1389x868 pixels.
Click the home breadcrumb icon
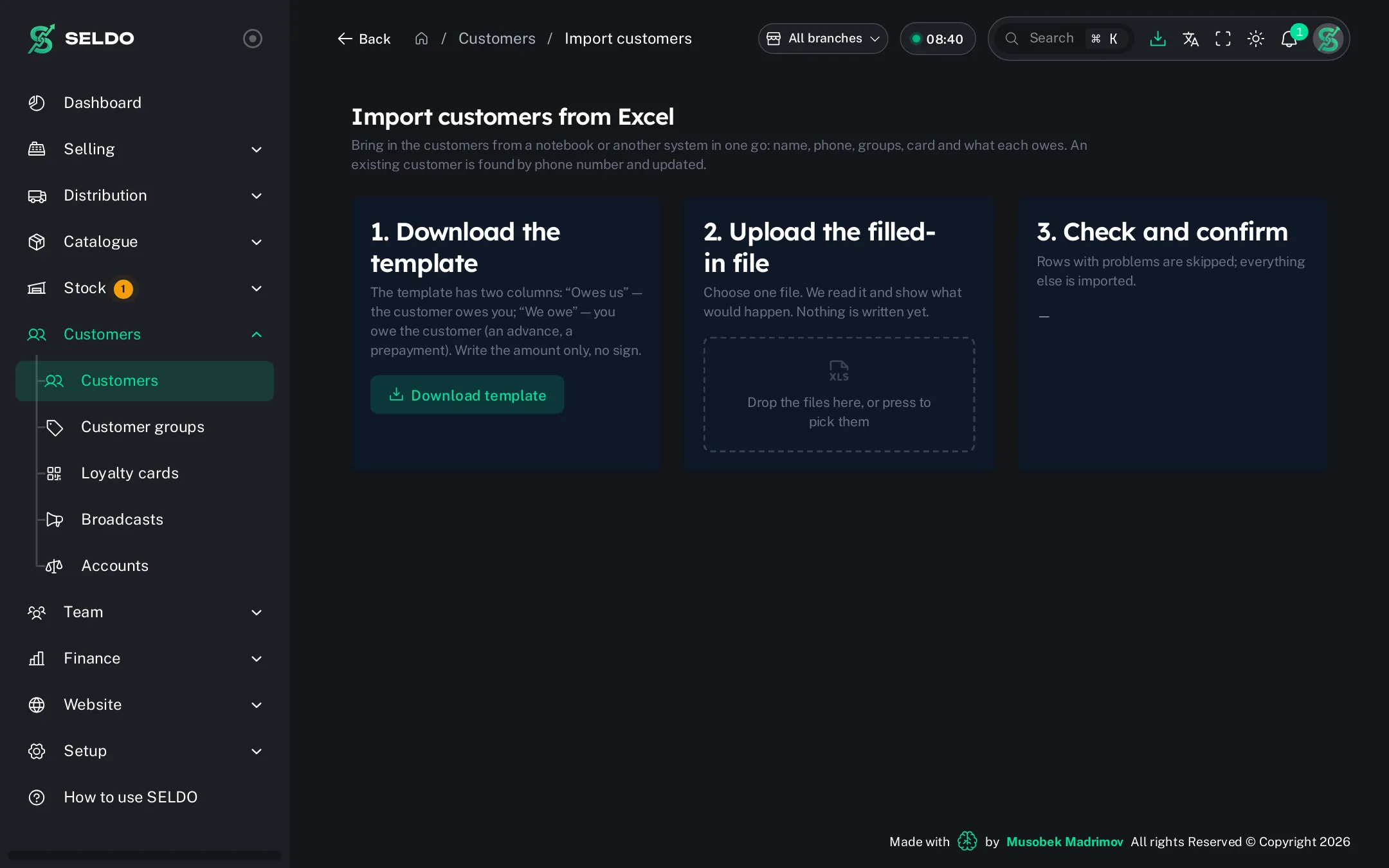421,39
